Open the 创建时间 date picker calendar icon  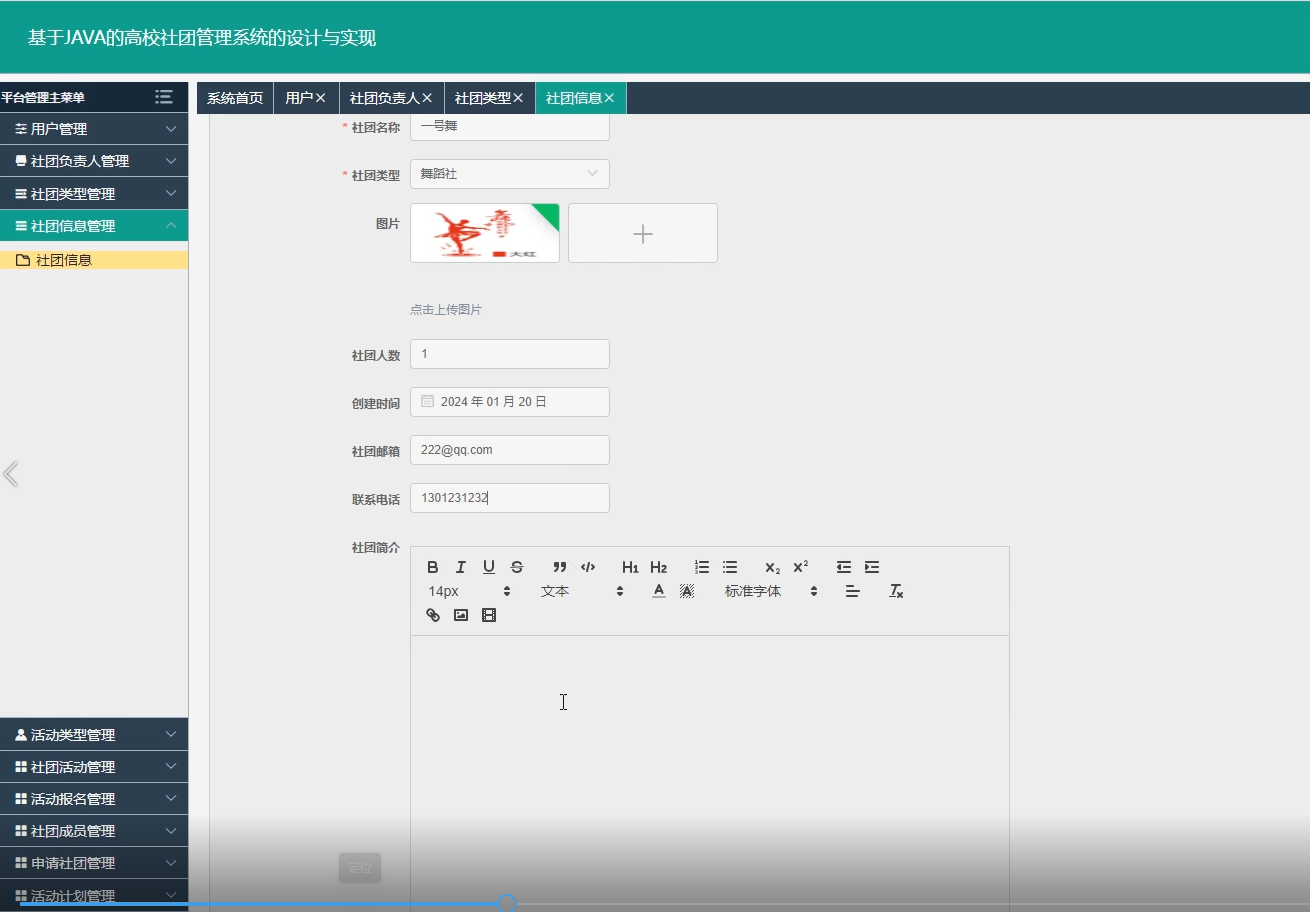427,401
